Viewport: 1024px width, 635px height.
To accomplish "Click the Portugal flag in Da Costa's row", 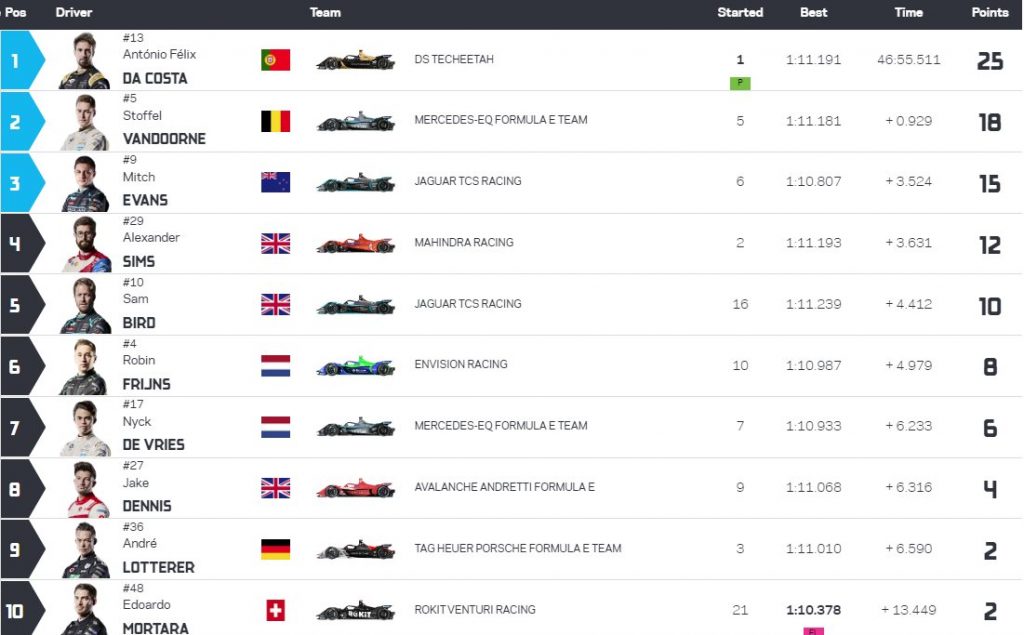I will pyautogui.click(x=276, y=60).
